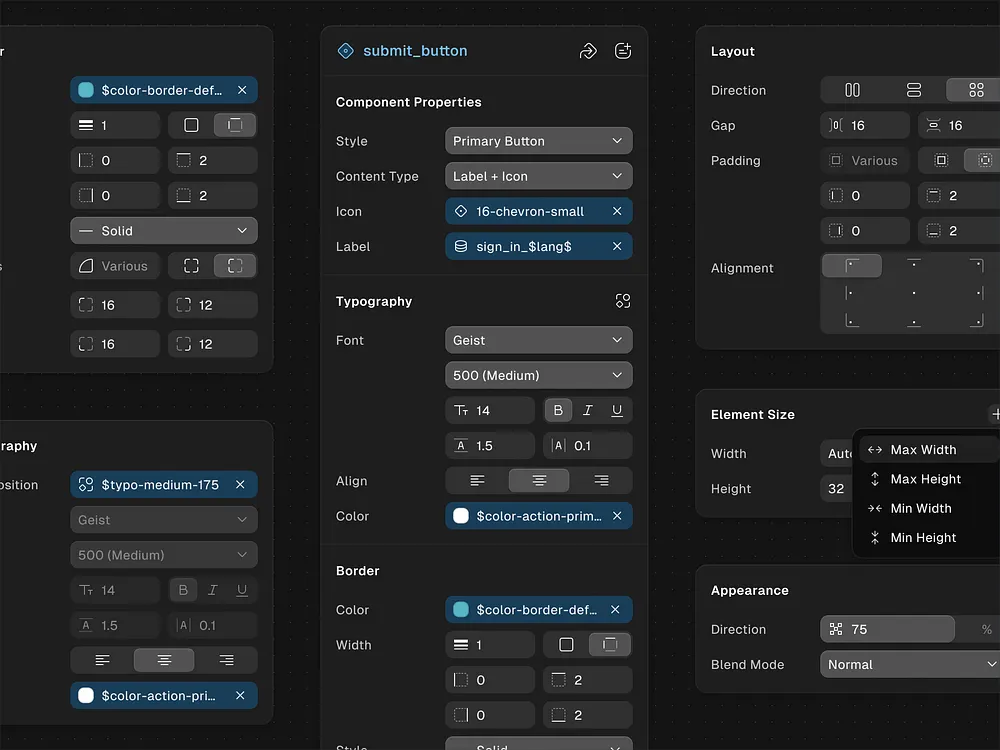Open the Content Type dropdown labeled Label + Icon
Viewport: 1000px width, 750px height.
coord(538,176)
